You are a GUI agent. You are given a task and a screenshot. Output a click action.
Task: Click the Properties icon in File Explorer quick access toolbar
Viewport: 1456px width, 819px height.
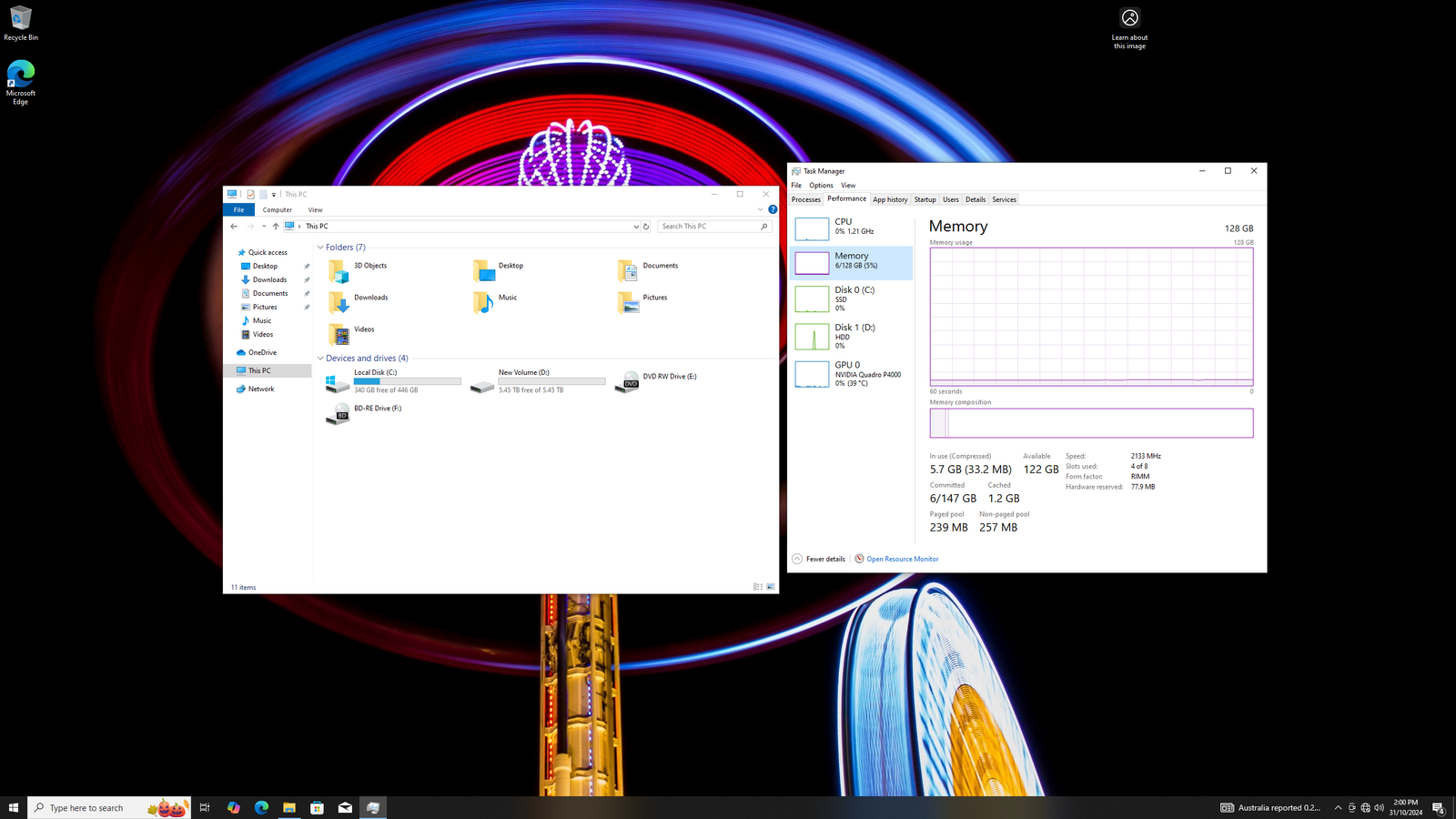[251, 194]
